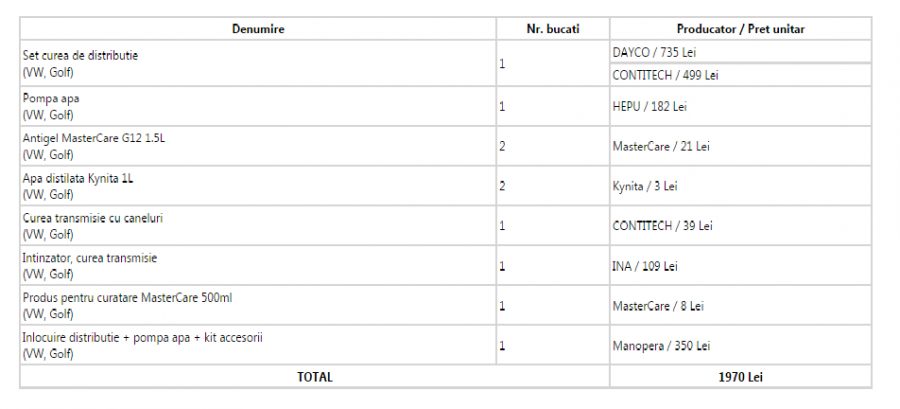Click the MasterCare / 21 Lei cell
The width and height of the screenshot is (900, 409).
(661, 146)
